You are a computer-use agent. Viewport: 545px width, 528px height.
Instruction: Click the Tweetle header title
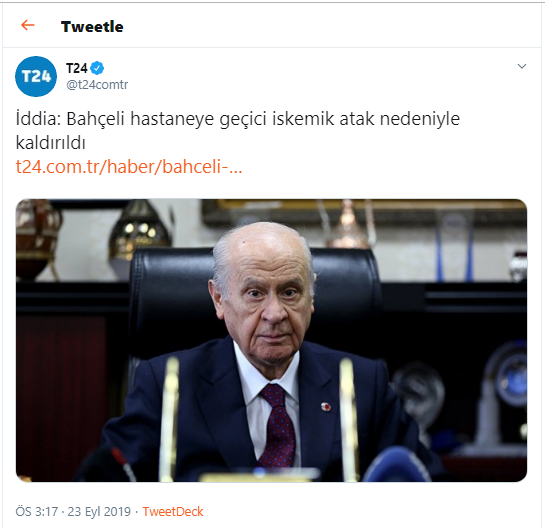[x=92, y=27]
